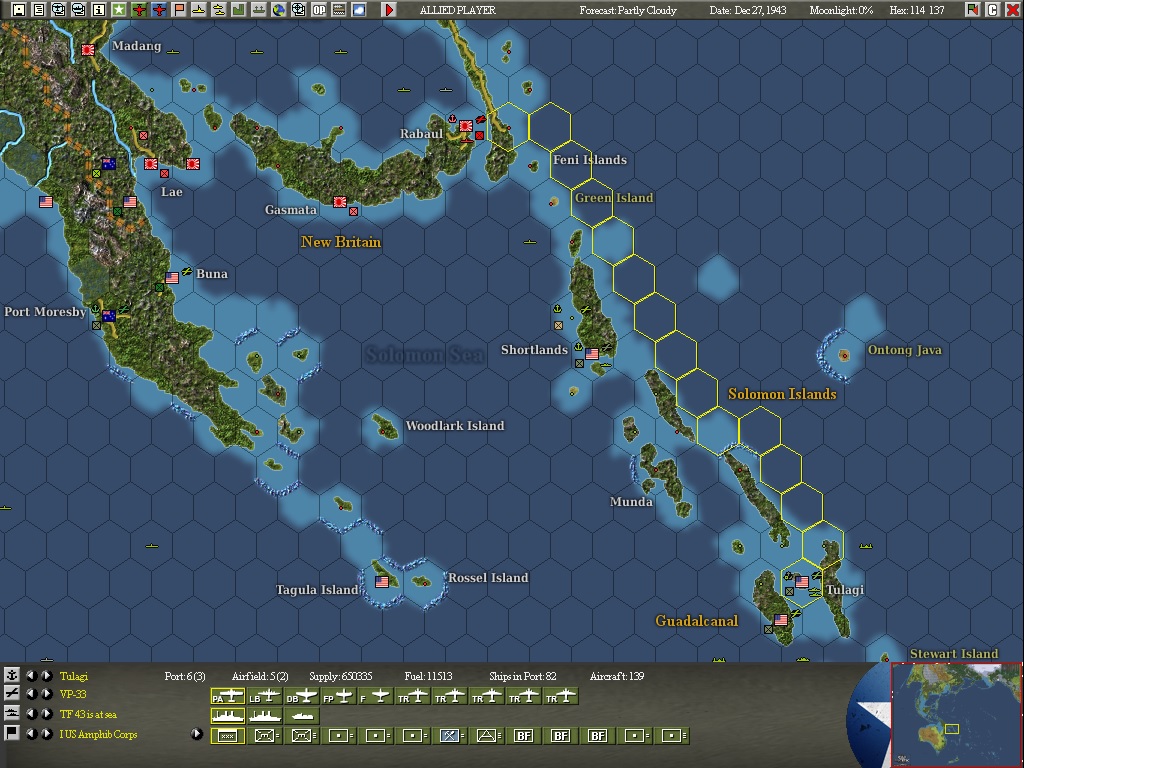Click the red end-turn arrow
Viewport: 1152px width, 768px height.
[x=389, y=10]
